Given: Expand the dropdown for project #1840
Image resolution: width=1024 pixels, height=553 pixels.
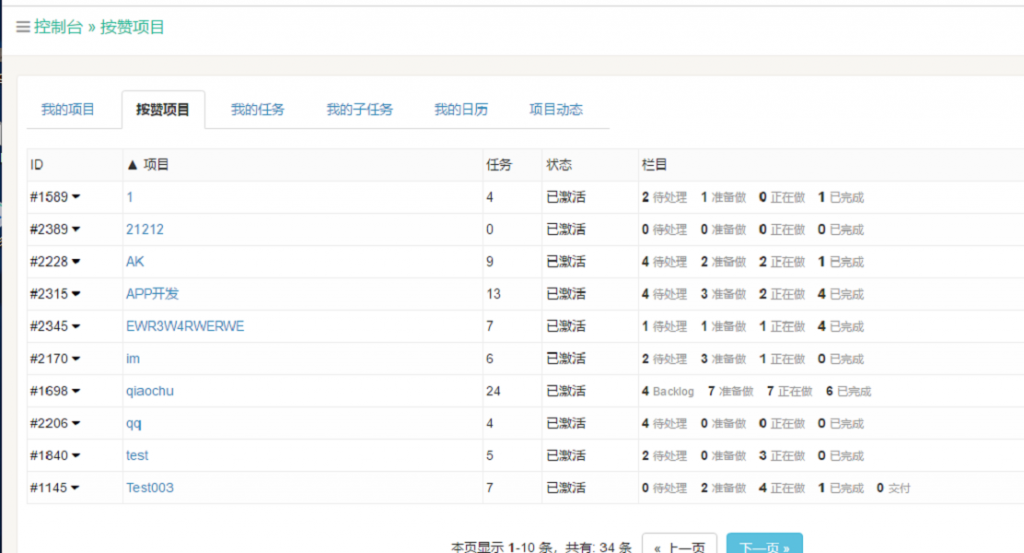Looking at the screenshot, I should (76, 455).
